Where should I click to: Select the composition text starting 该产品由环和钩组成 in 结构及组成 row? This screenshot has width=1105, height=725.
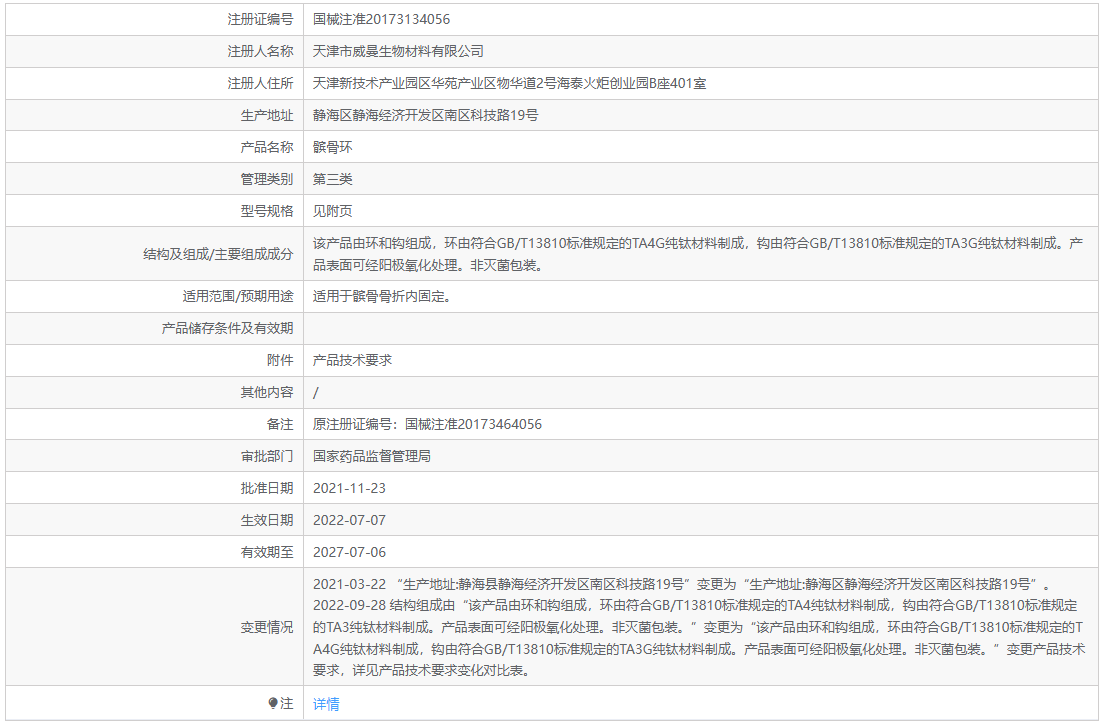click(x=698, y=254)
